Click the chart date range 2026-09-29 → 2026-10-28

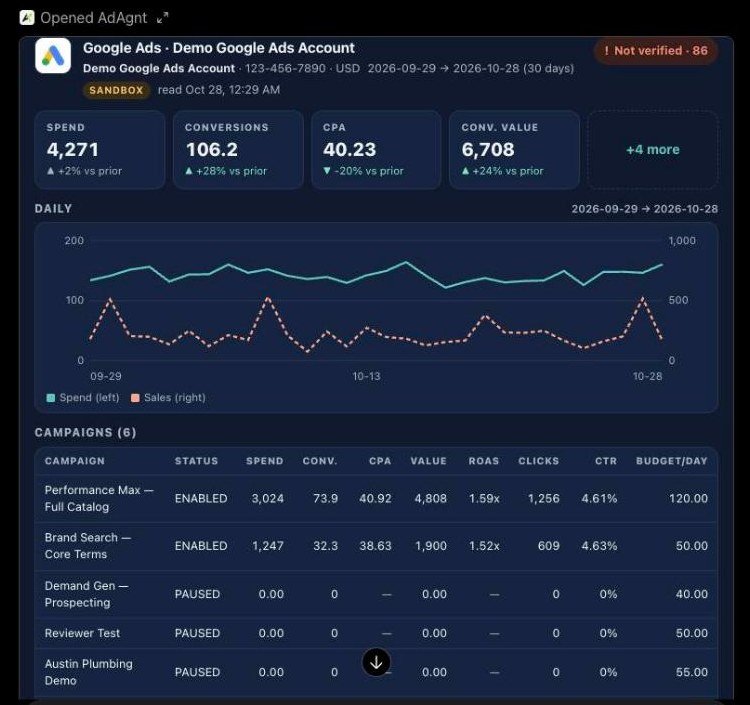click(645, 209)
